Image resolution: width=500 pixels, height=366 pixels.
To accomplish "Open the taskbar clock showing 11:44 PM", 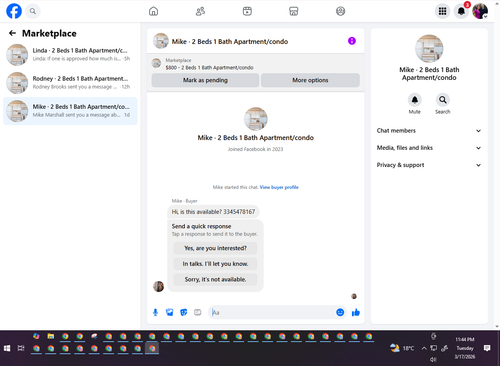I will (465, 348).
